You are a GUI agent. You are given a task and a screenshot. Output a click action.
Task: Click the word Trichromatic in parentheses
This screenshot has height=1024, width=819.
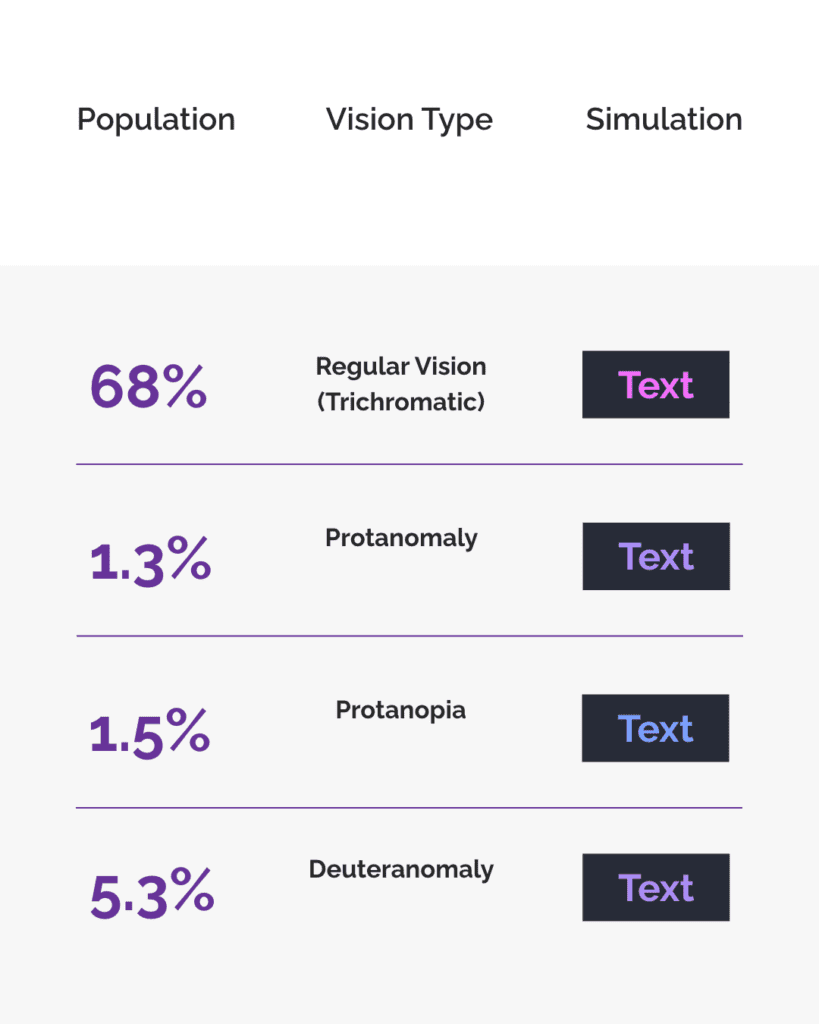point(401,402)
